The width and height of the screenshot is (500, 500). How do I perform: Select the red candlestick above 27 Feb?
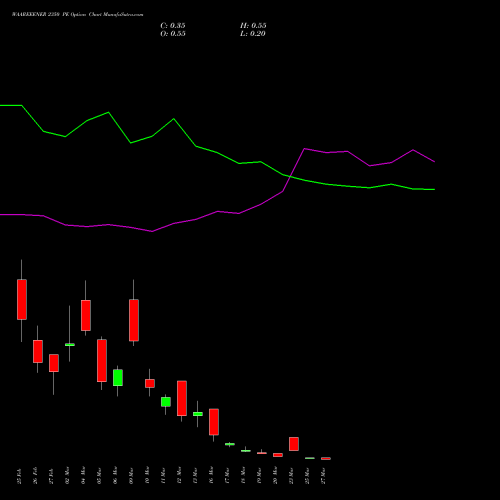(x=54, y=363)
